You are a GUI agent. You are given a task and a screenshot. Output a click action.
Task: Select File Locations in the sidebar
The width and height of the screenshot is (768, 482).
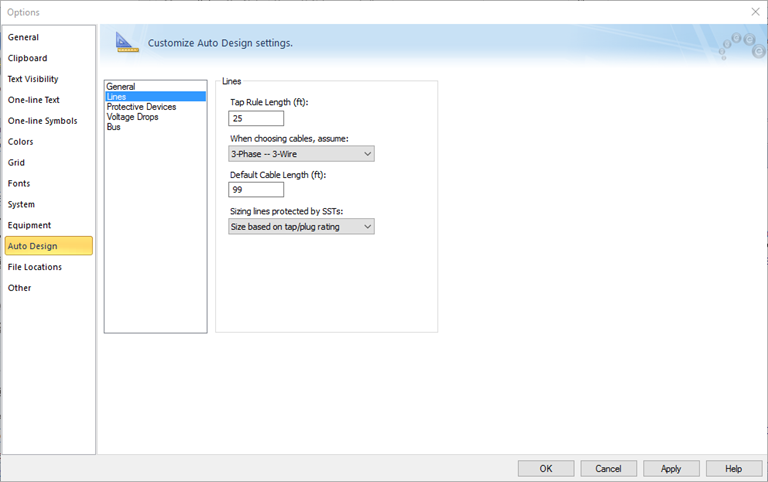click(35, 267)
